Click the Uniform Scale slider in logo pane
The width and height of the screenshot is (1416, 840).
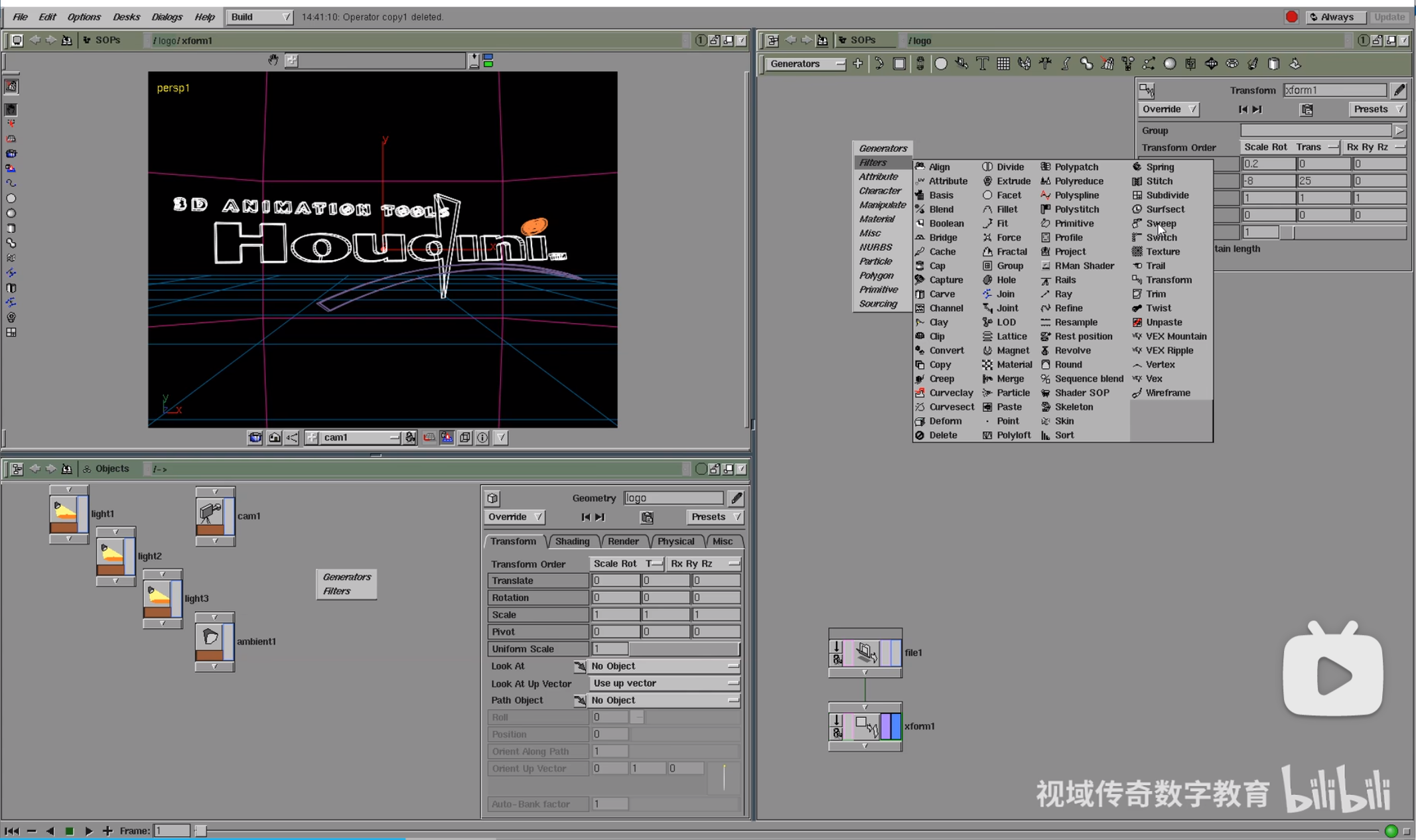(x=684, y=649)
